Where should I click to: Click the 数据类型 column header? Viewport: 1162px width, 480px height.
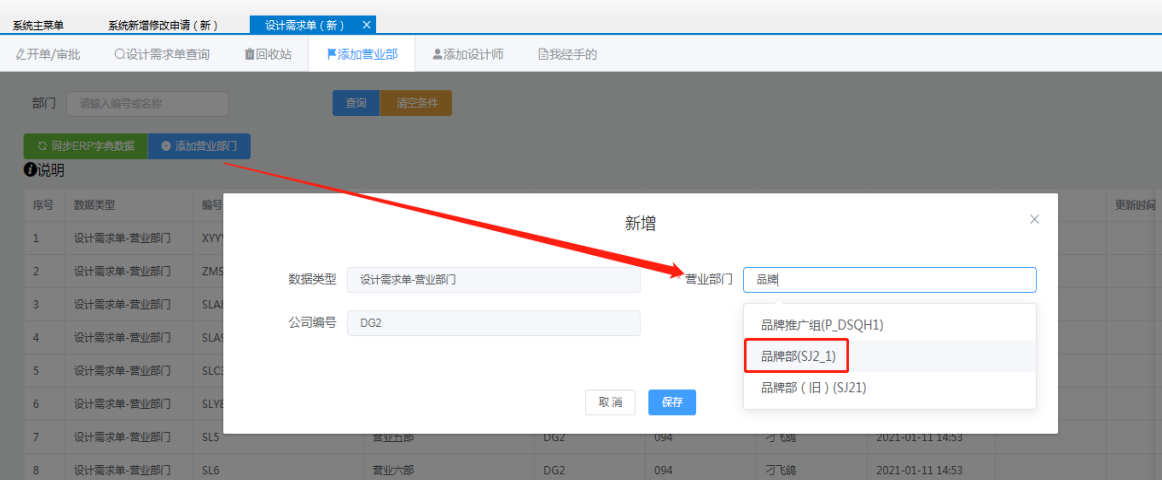click(94, 205)
